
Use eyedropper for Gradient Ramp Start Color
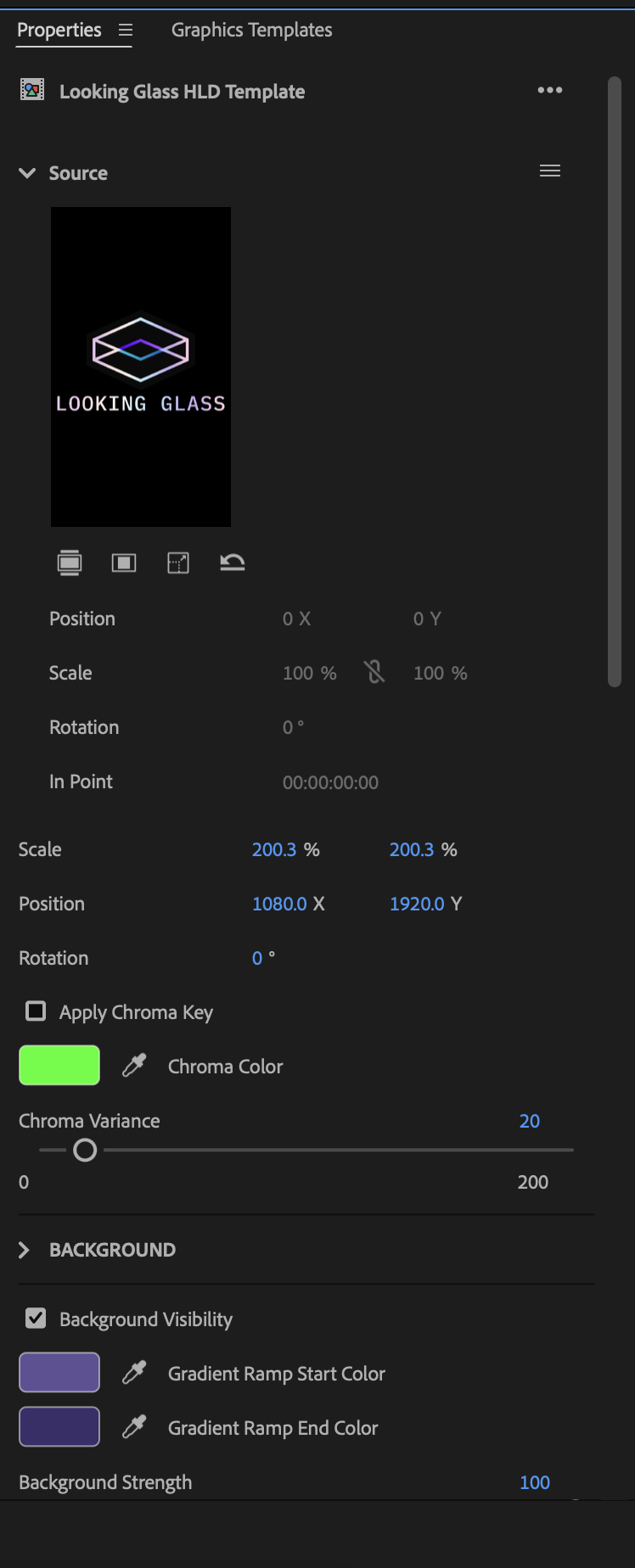point(134,1373)
